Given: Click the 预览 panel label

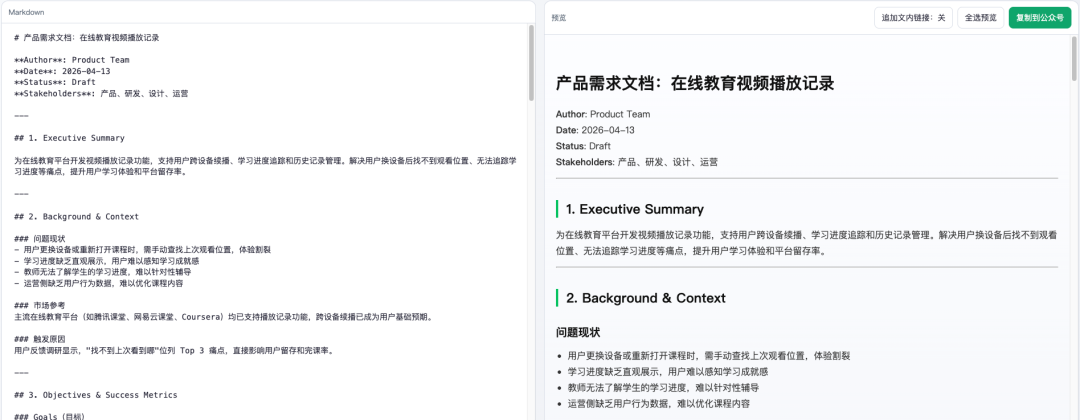Looking at the screenshot, I should [559, 18].
